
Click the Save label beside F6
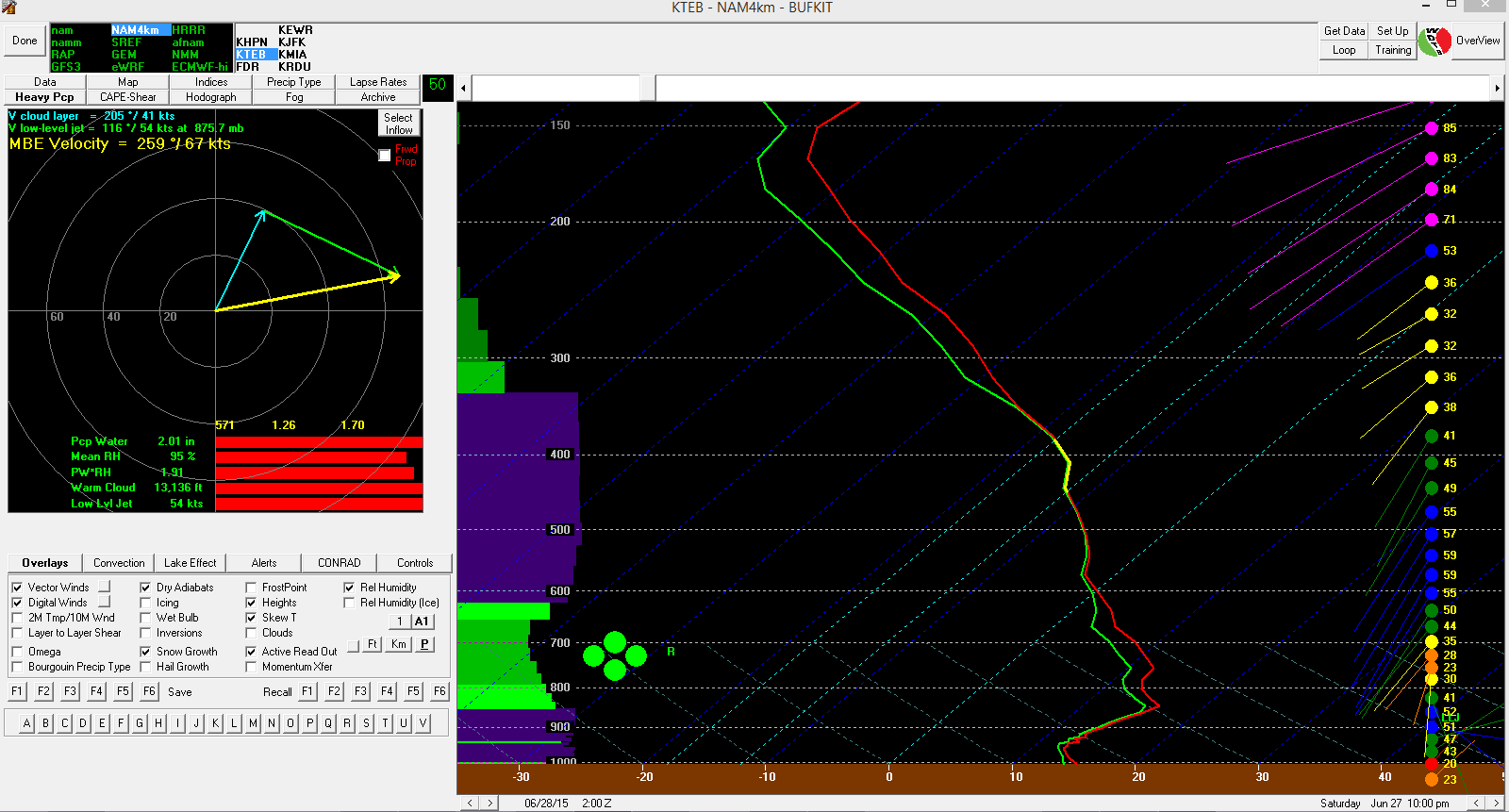click(x=179, y=692)
